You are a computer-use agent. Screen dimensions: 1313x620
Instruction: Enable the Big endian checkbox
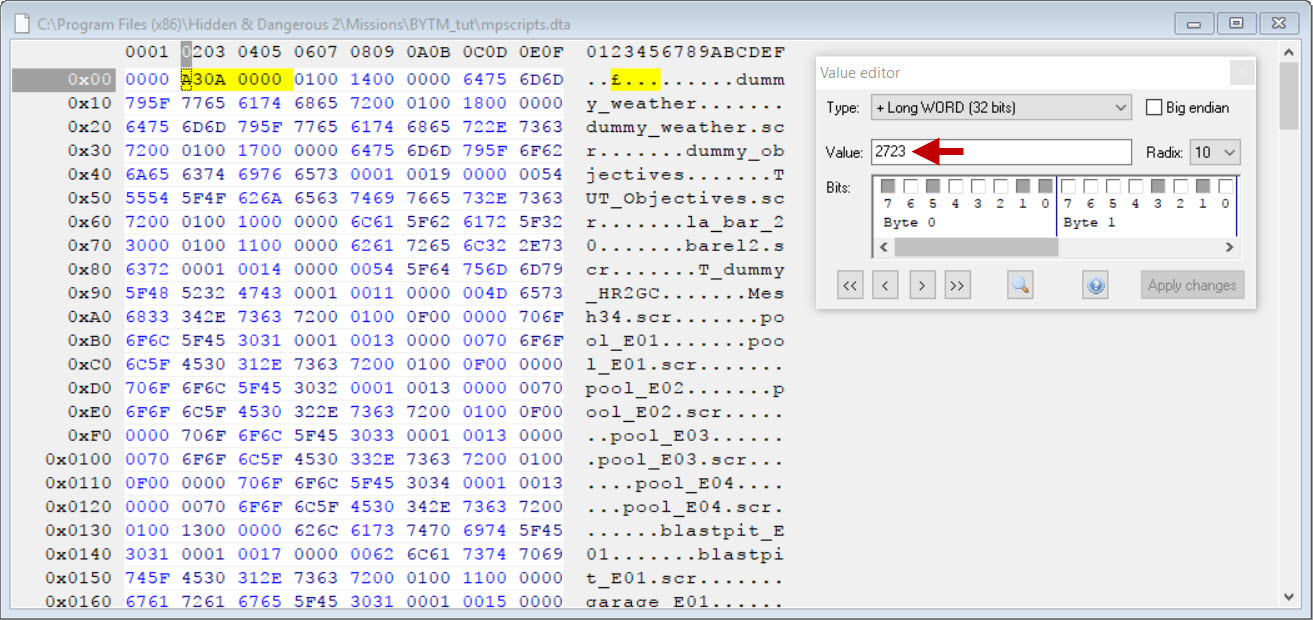[x=1154, y=107]
